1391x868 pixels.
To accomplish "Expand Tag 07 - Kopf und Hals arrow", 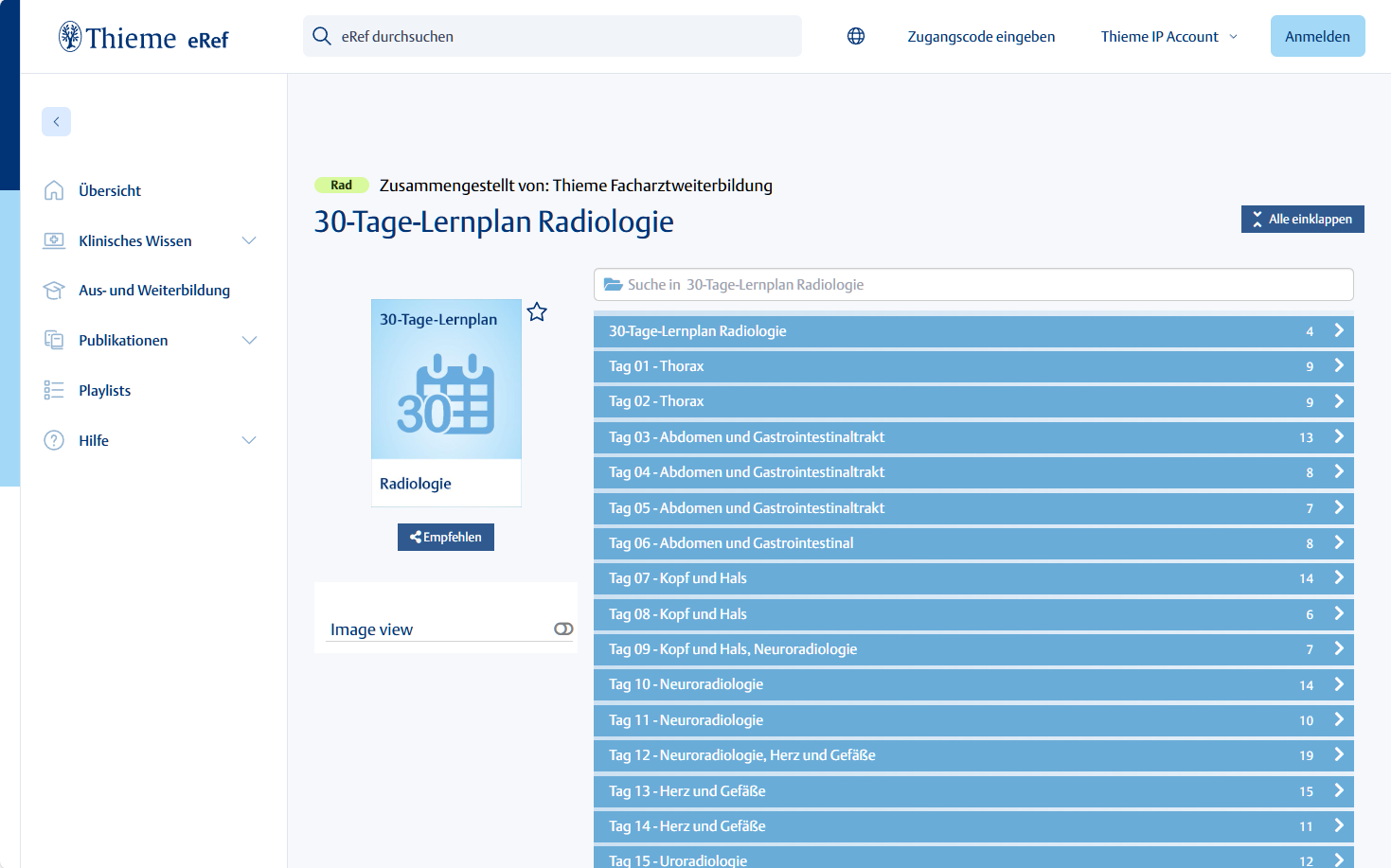I will [x=1339, y=577].
